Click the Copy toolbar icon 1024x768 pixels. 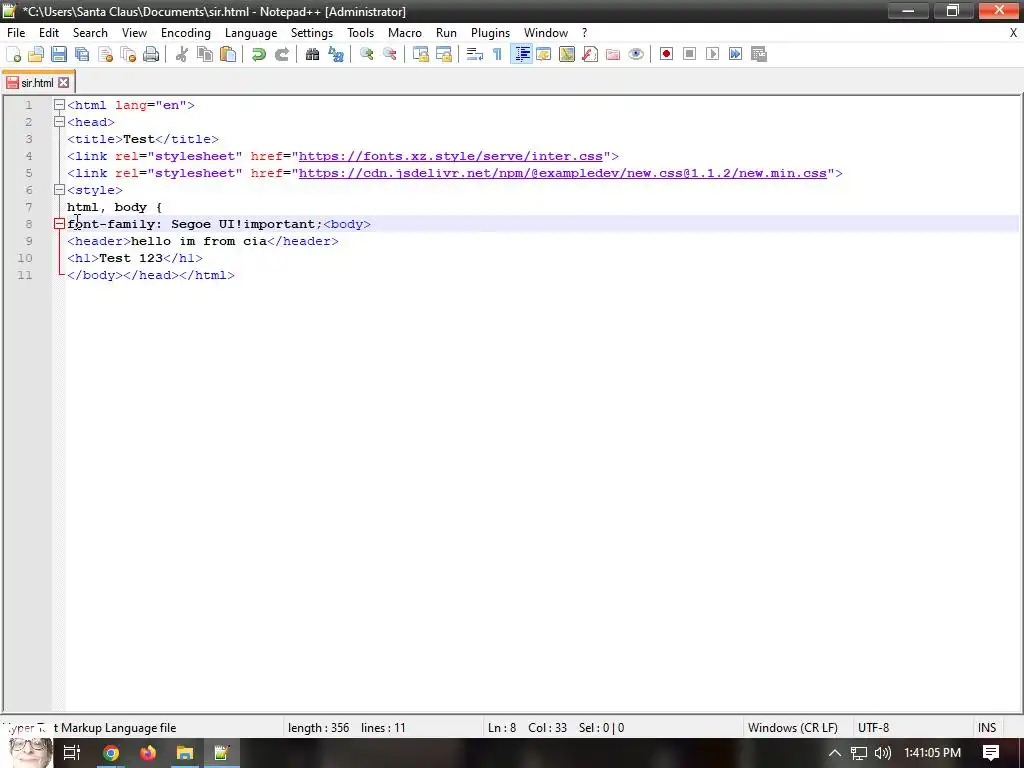(204, 54)
